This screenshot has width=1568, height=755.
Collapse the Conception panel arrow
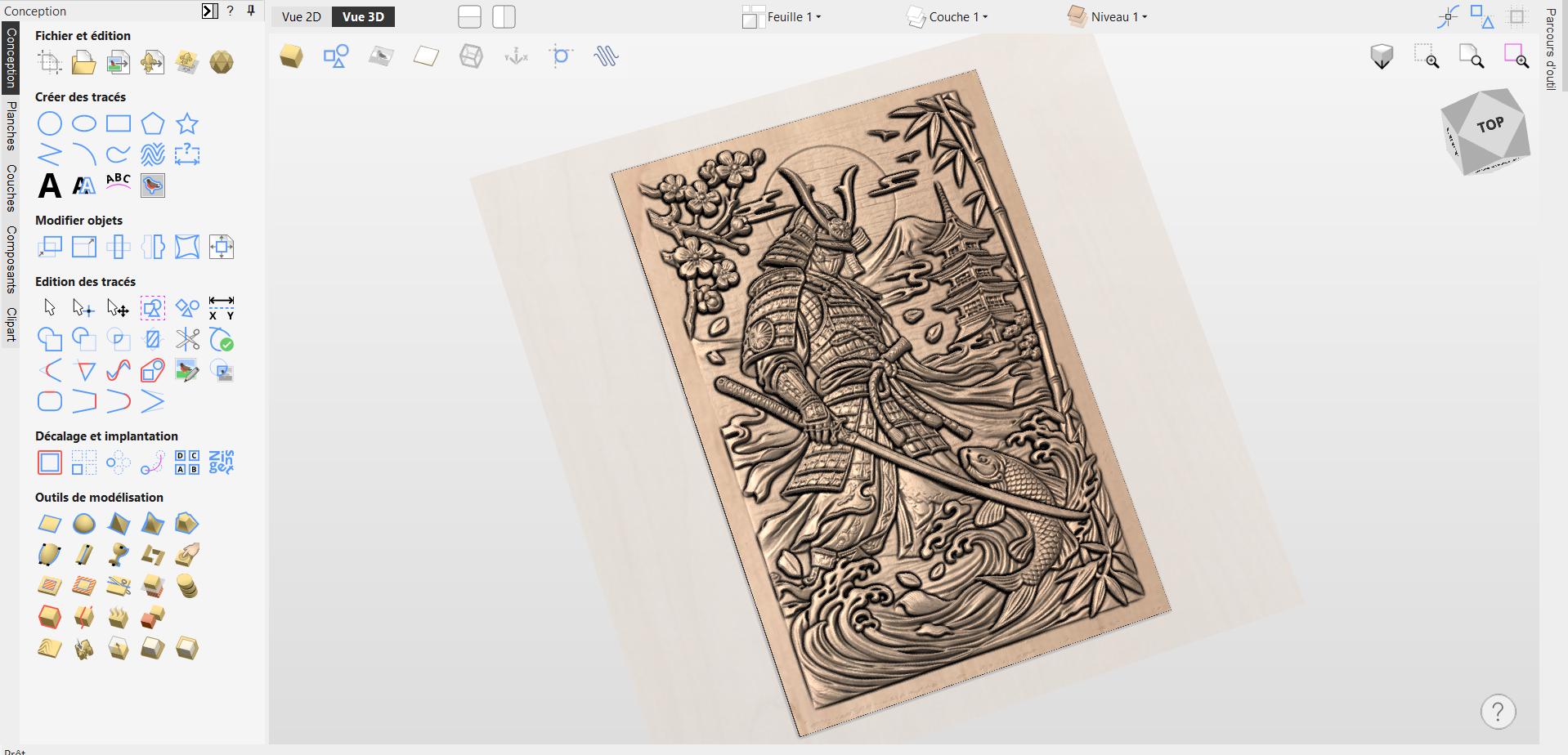[x=210, y=11]
